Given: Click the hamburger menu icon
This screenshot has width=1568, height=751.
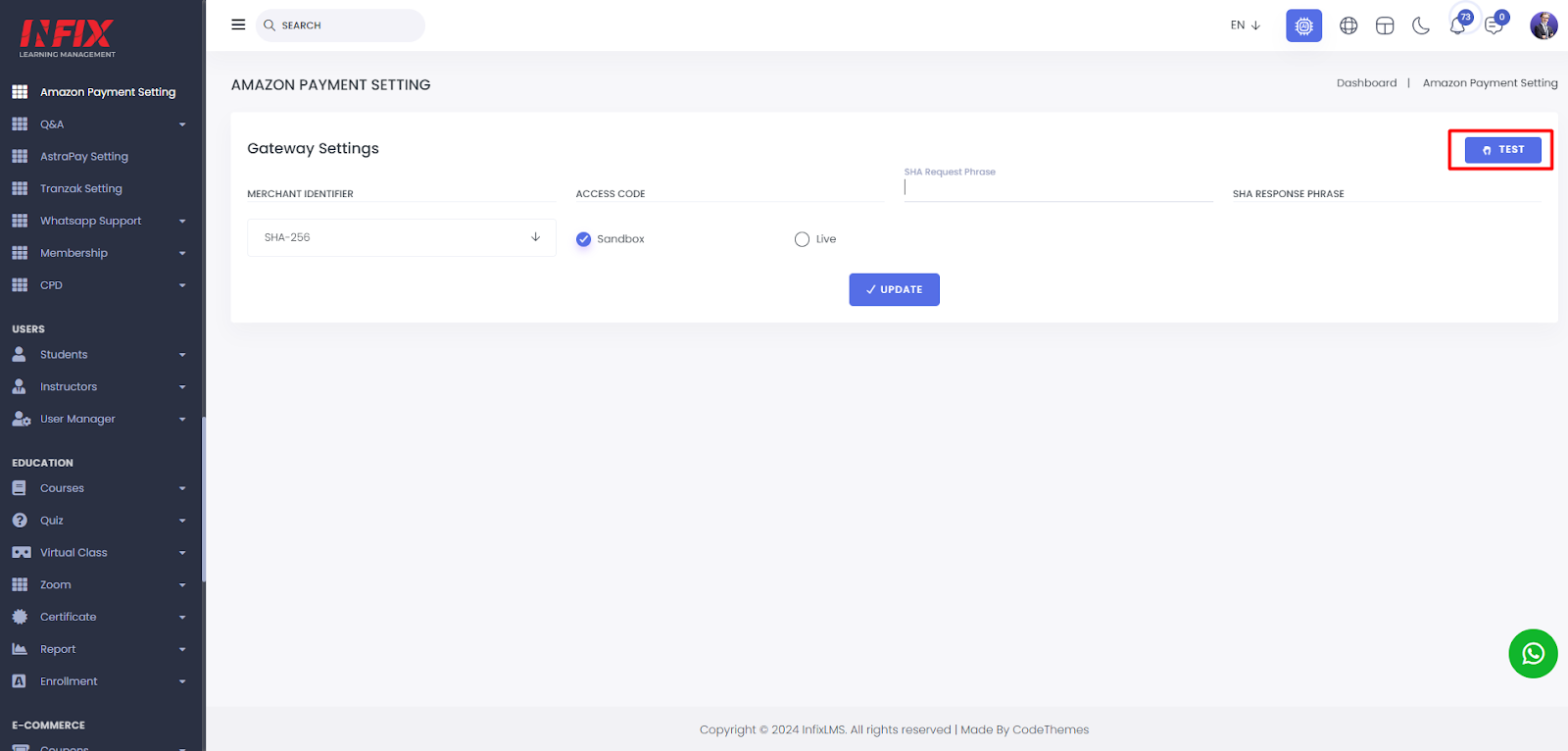Looking at the screenshot, I should click(x=238, y=25).
